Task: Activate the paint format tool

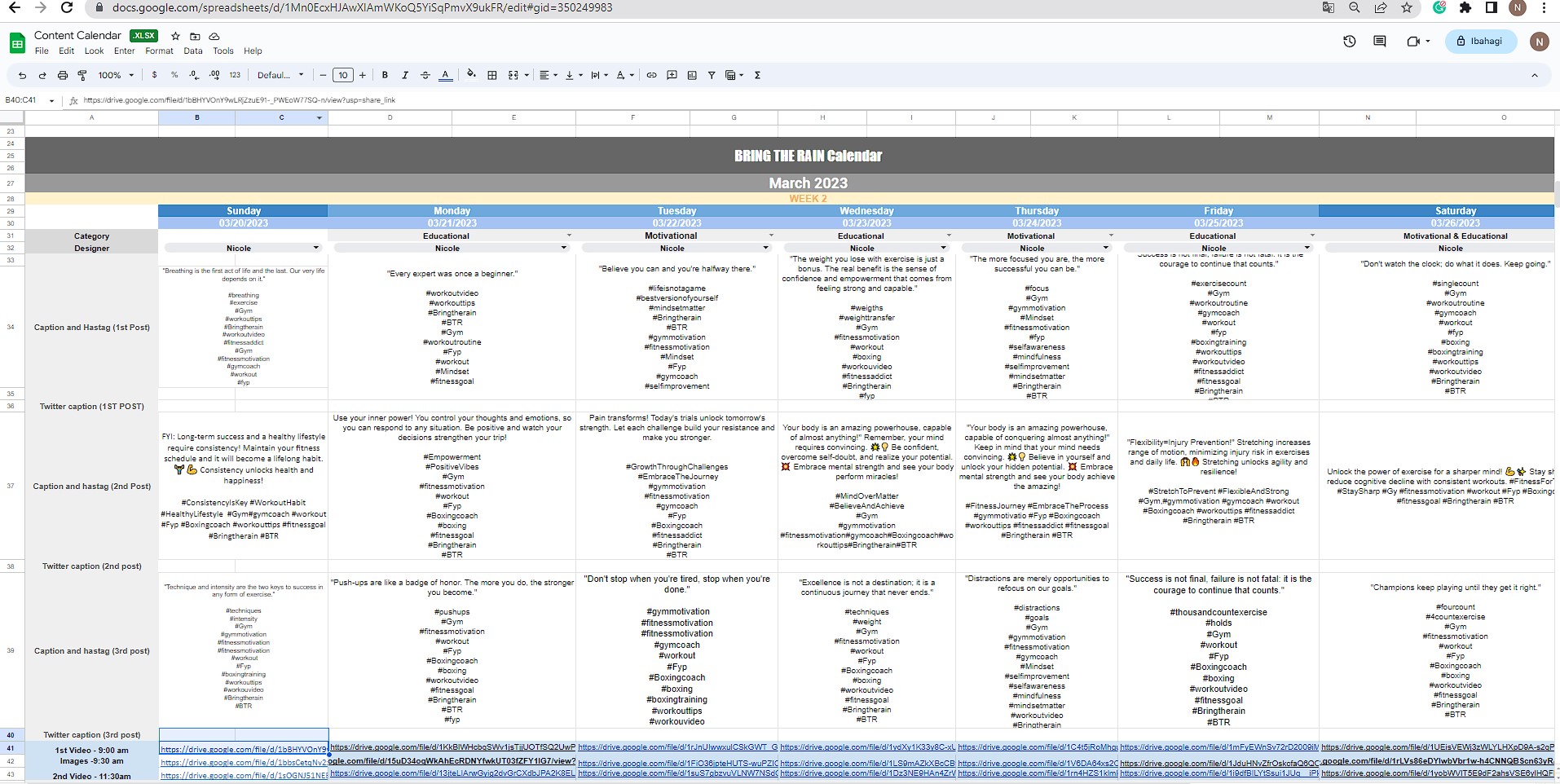Action: pos(82,75)
